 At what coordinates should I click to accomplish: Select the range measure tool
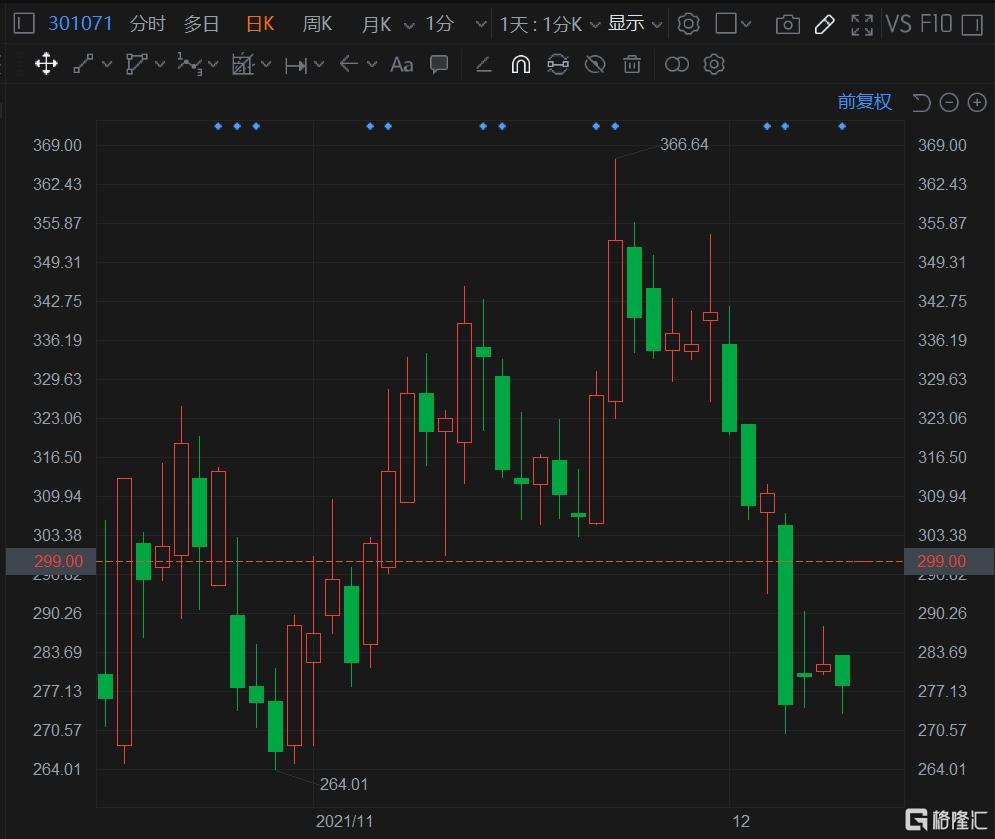tap(296, 65)
